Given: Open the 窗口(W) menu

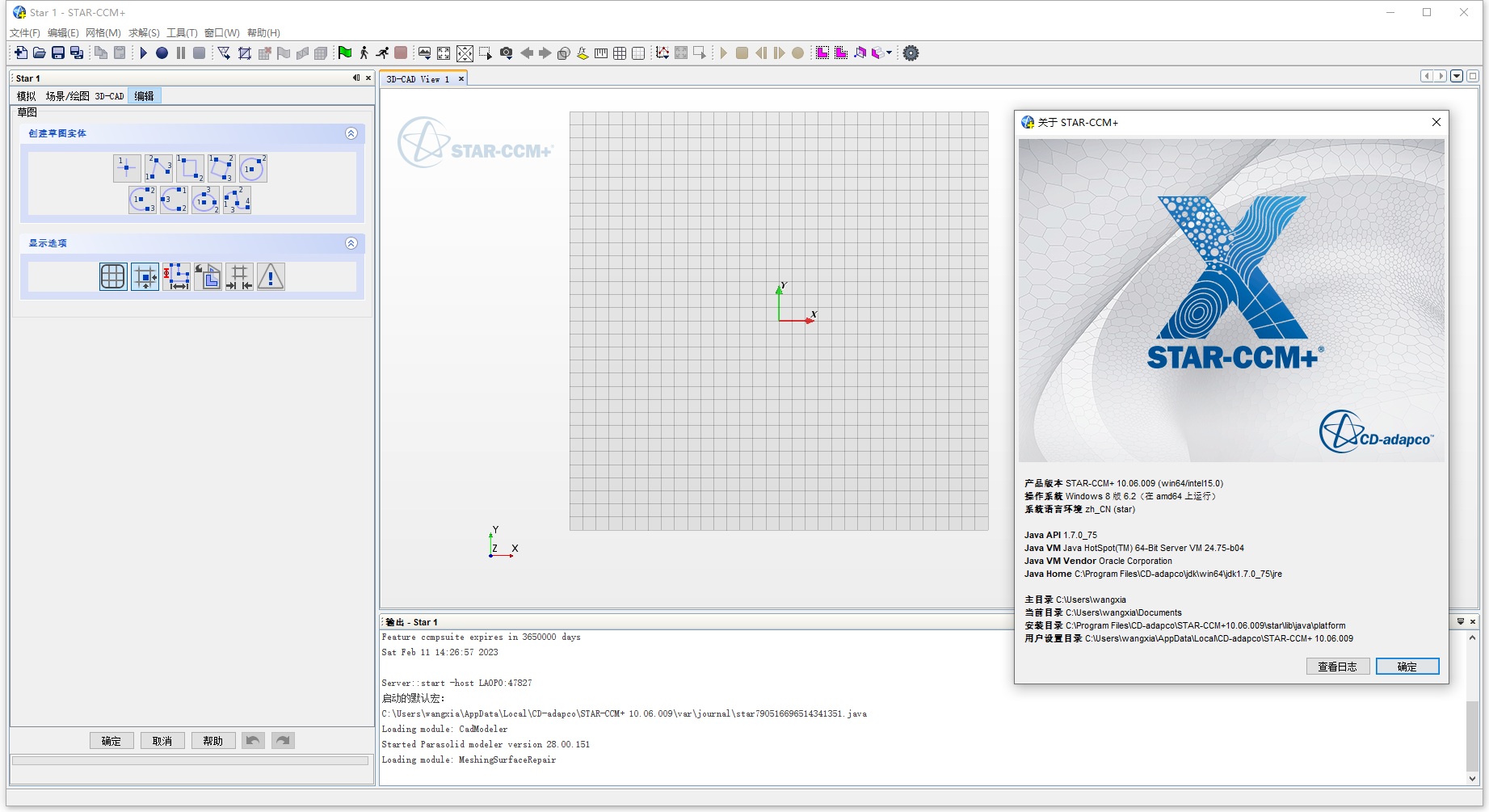Looking at the screenshot, I should (222, 33).
